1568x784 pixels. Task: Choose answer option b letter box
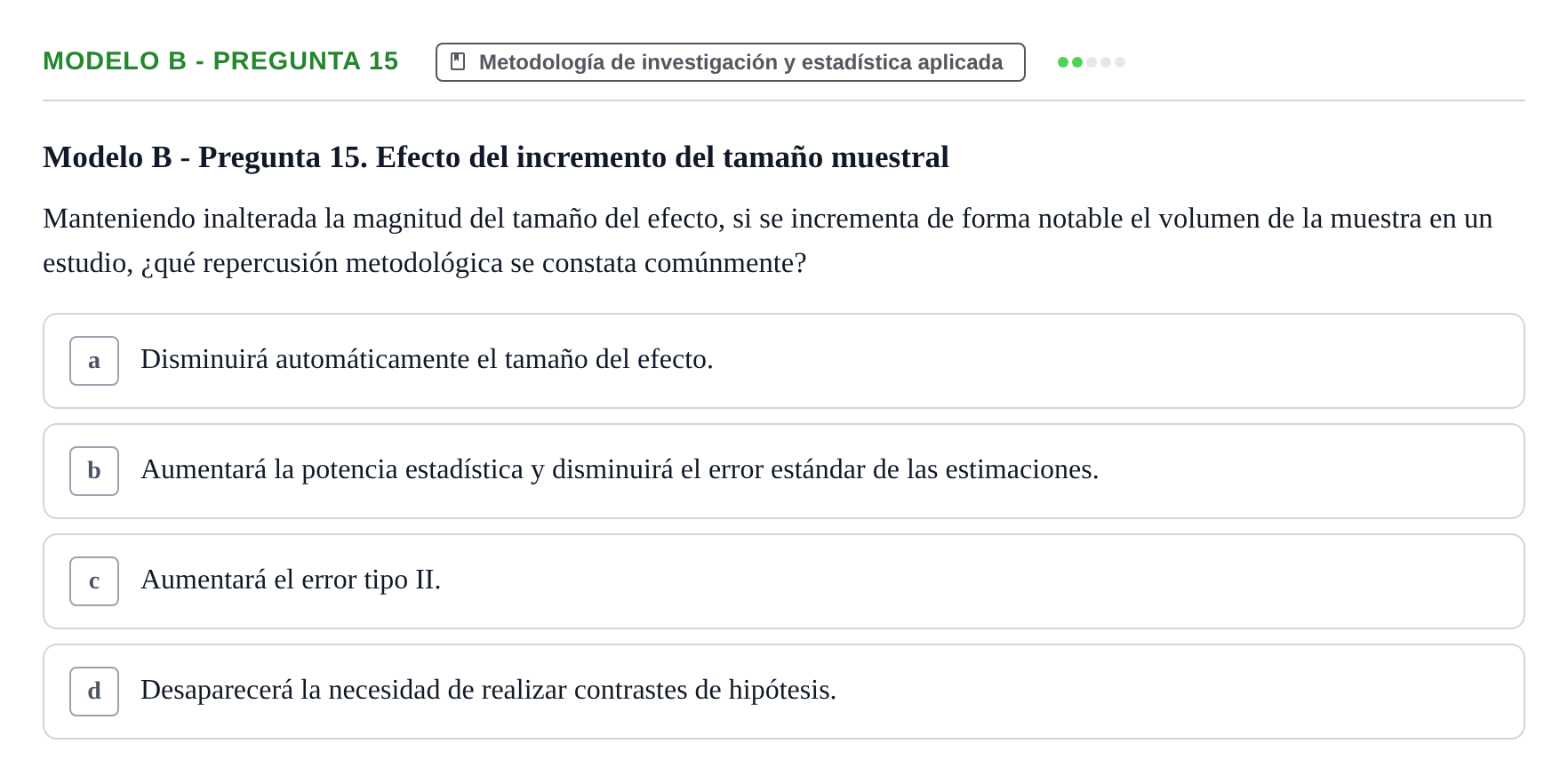pos(94,471)
